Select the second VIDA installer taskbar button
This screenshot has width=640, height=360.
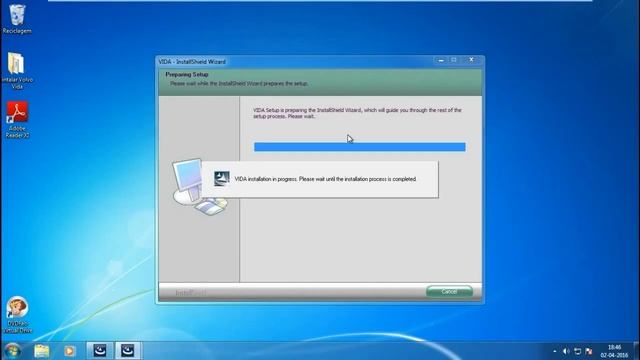pos(128,351)
